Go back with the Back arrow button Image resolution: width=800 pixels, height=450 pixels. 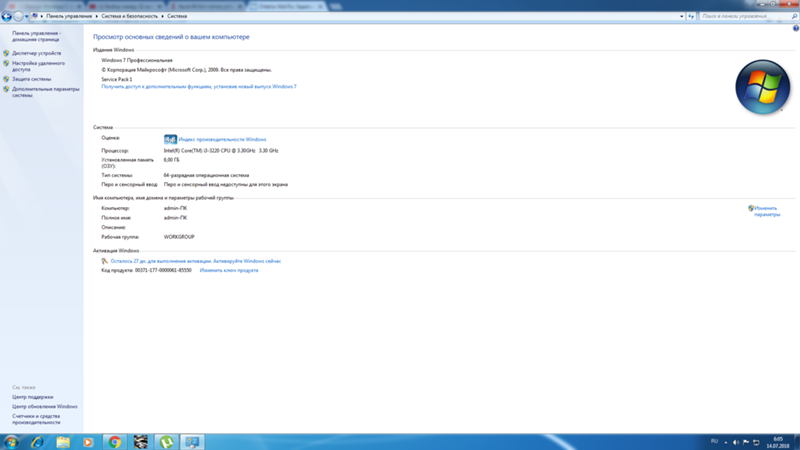point(7,16)
